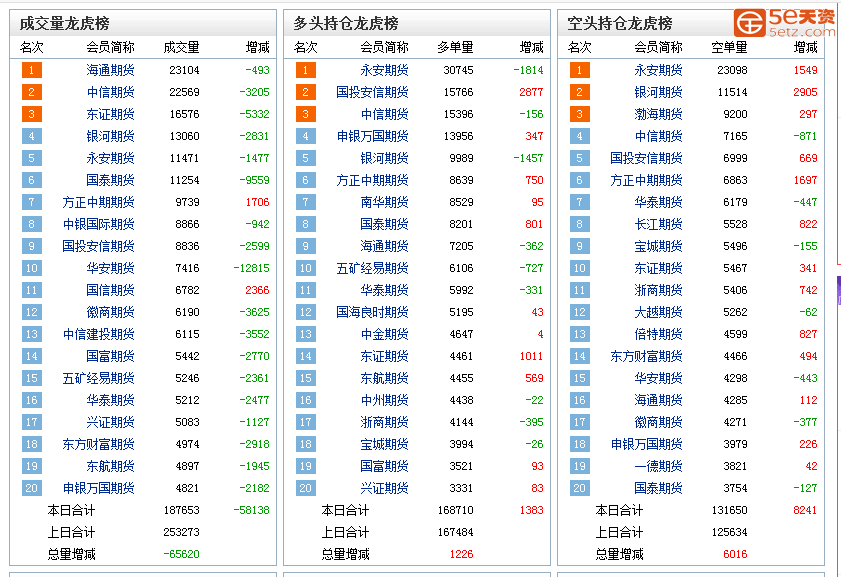The image size is (841, 577).
Task: Open 东航期货 link in 多头持仓龙虎榜
Action: tap(385, 378)
